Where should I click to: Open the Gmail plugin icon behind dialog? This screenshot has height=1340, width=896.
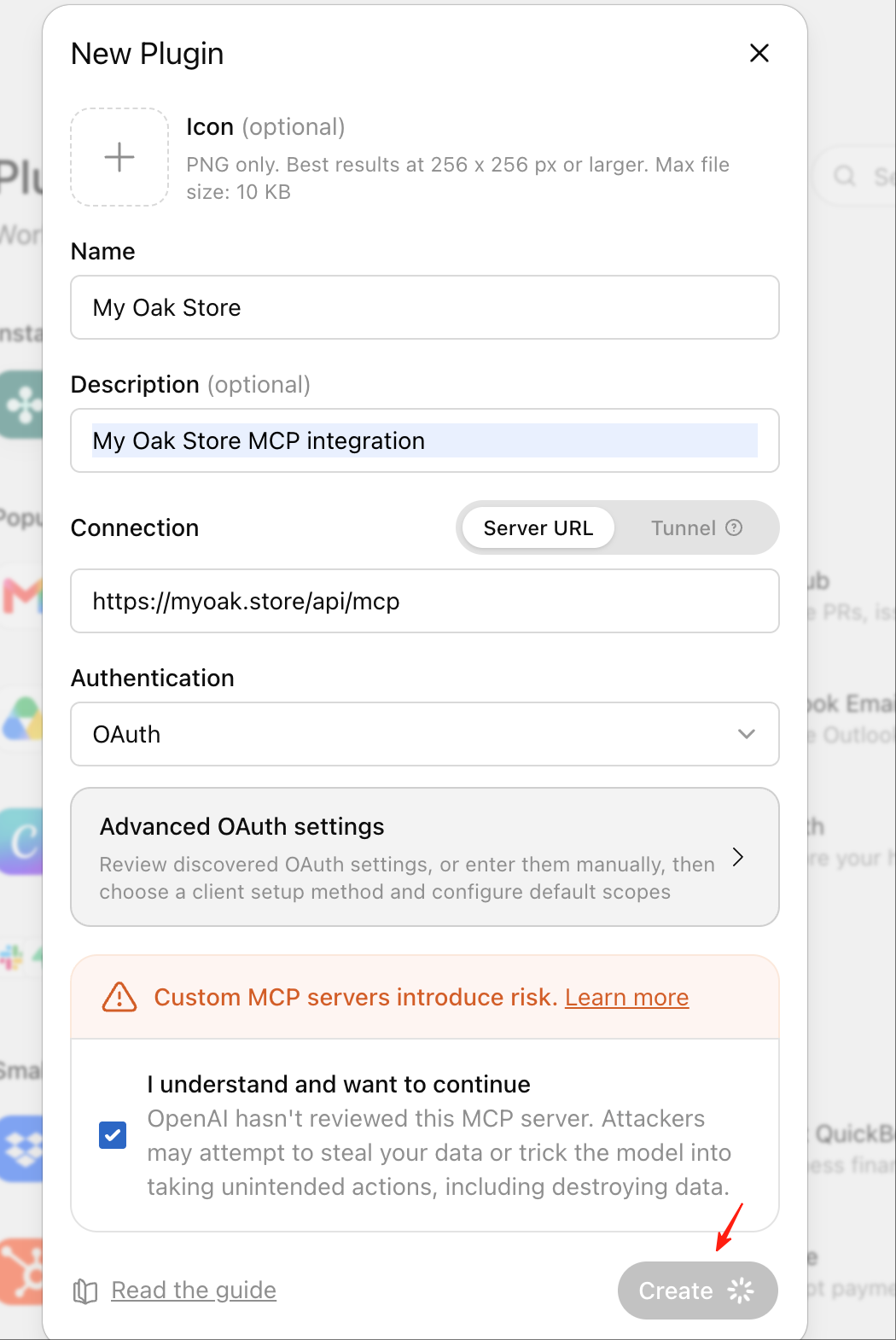point(22,596)
